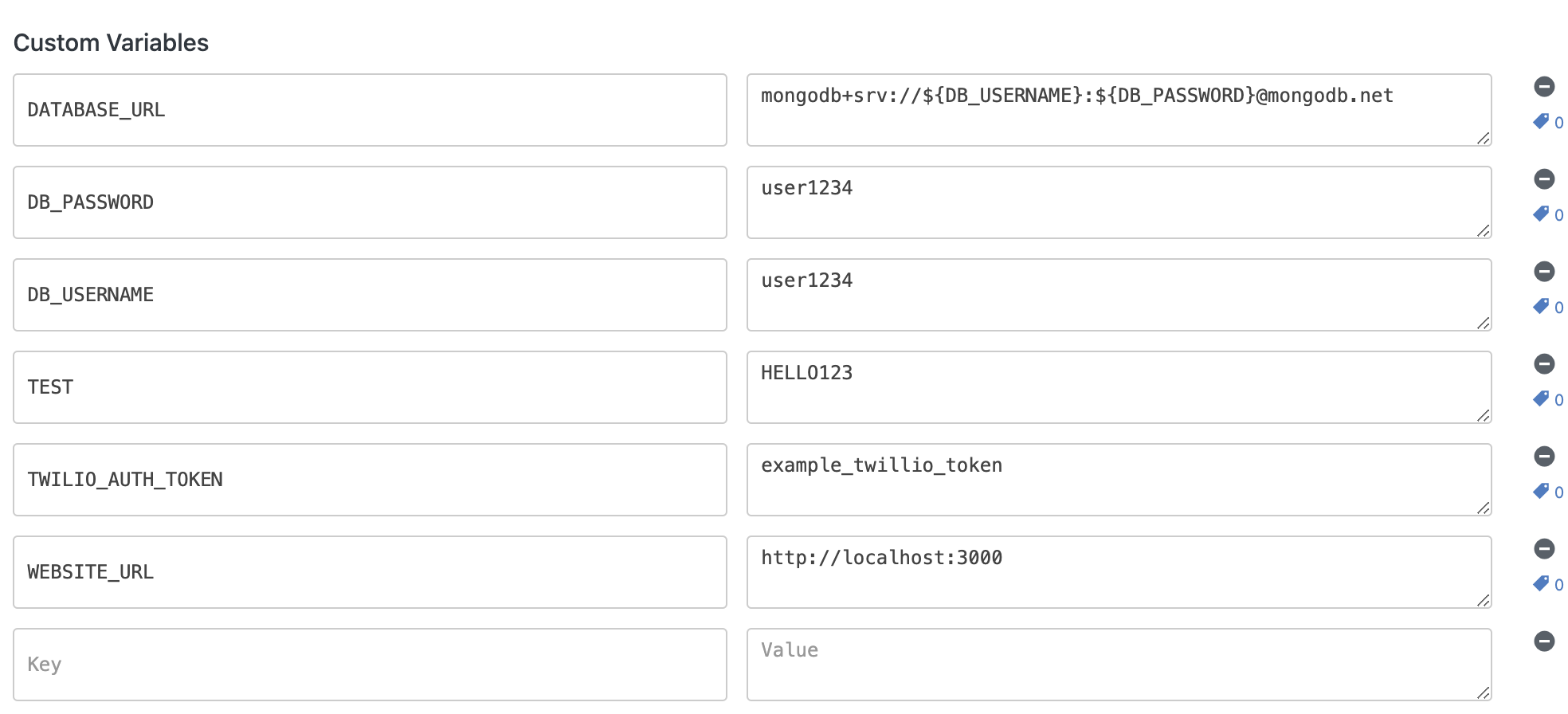Remove the TWILIO_AUTH_TOKEN variable
This screenshot has height=714, width=1568.
1545,456
